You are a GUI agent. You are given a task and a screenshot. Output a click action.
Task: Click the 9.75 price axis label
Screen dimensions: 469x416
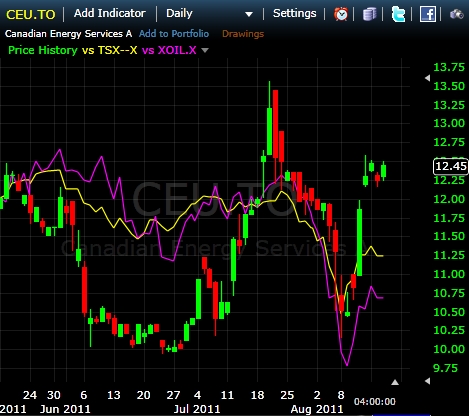click(445, 368)
